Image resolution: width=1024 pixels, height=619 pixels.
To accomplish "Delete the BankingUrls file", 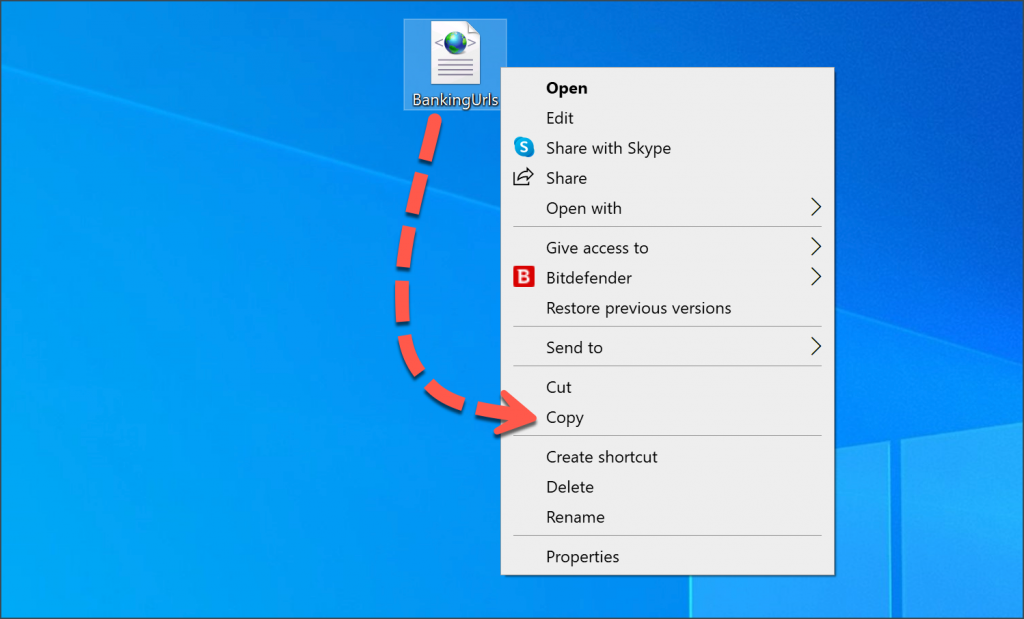I will 569,487.
